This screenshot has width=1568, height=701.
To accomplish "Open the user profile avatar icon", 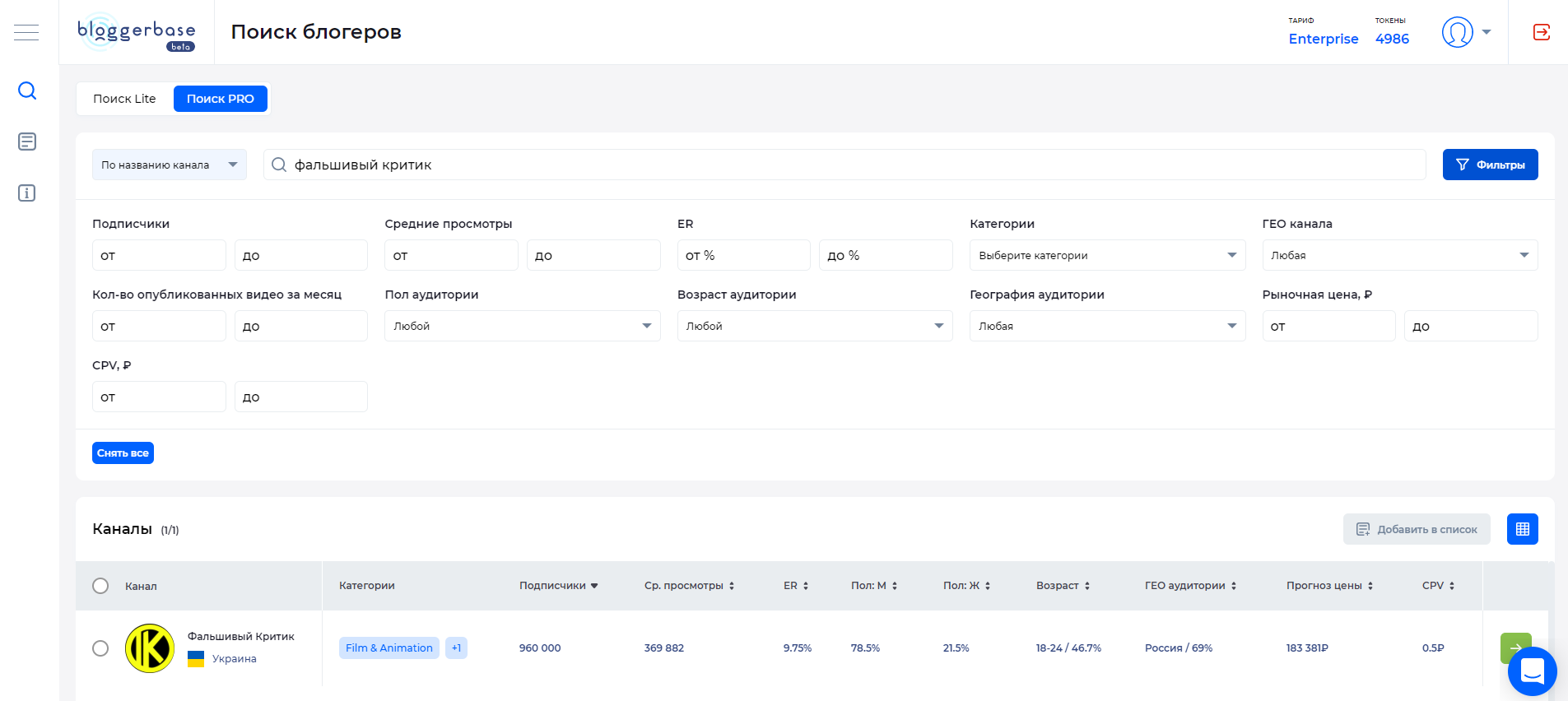I will tap(1457, 32).
